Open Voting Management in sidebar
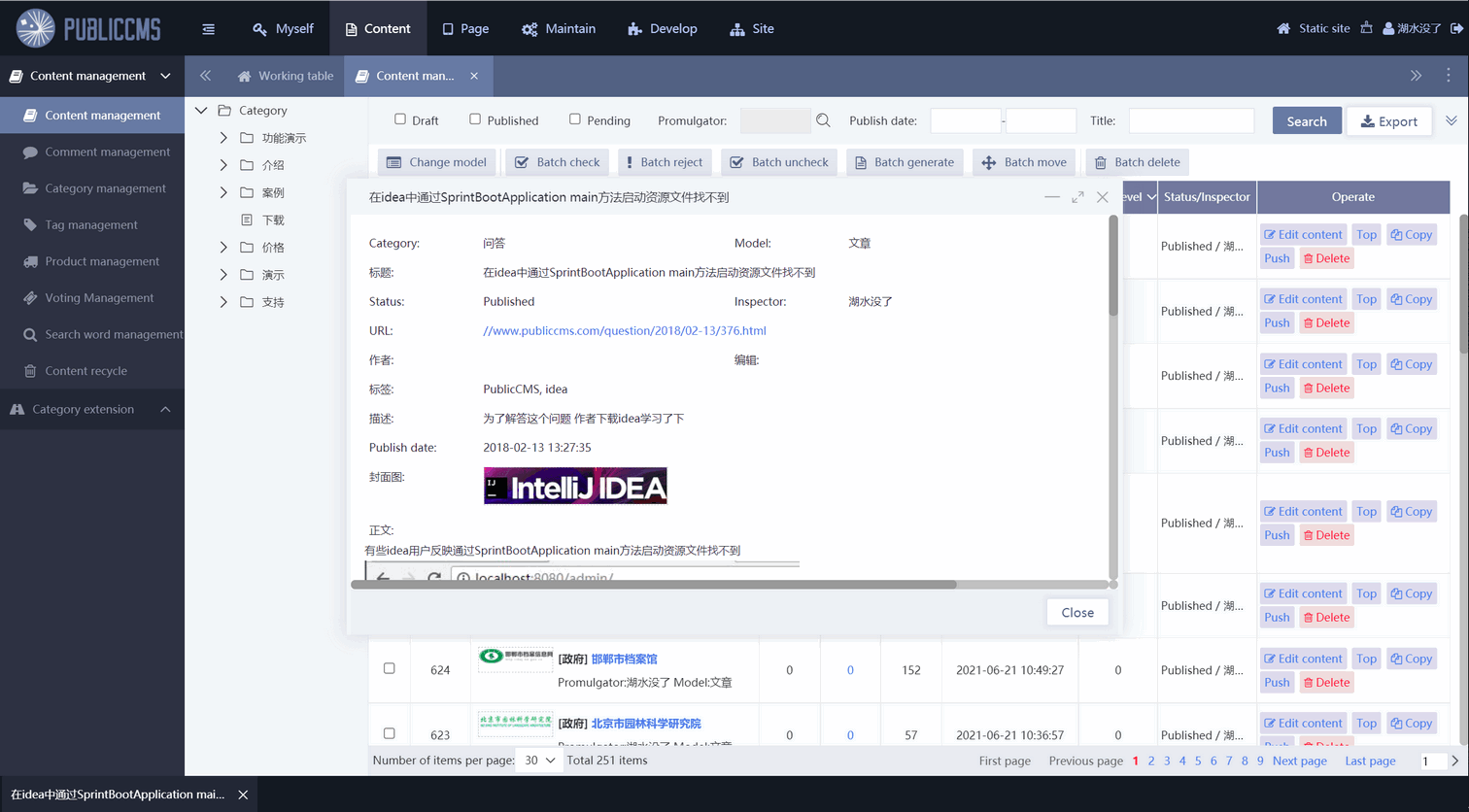The width and height of the screenshot is (1469, 812). pyautogui.click(x=92, y=297)
